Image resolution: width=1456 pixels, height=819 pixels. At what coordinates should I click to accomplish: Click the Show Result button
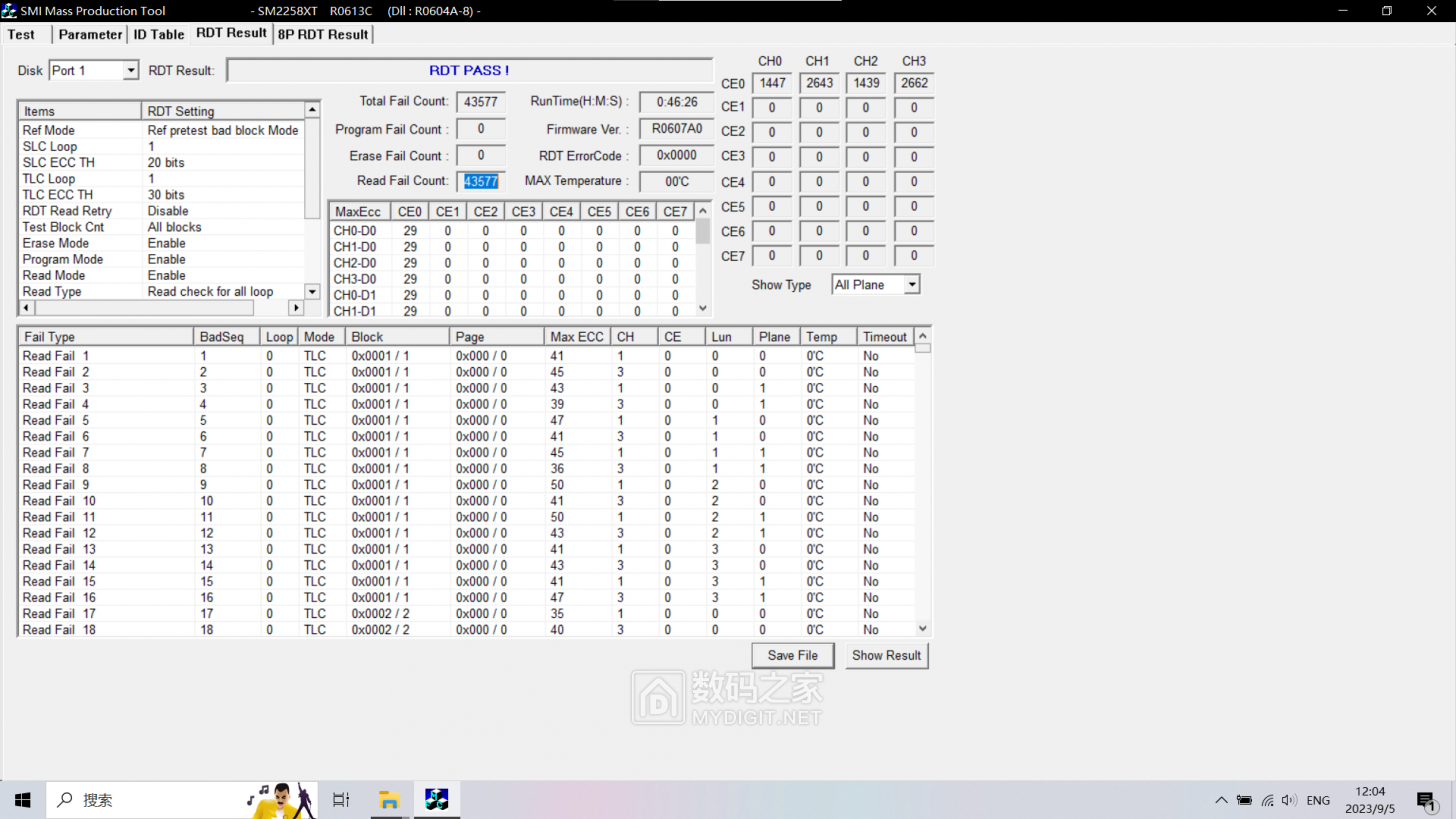click(887, 656)
